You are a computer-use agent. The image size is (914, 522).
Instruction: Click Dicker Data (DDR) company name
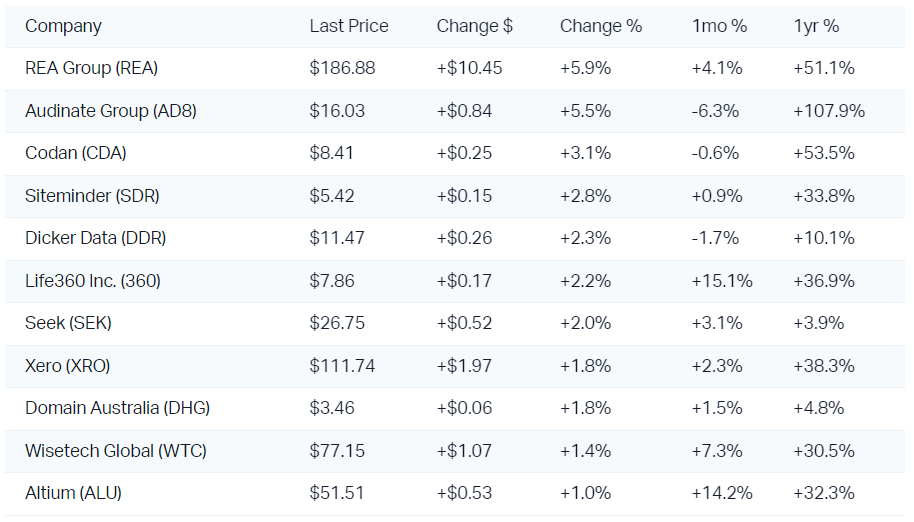coord(95,238)
